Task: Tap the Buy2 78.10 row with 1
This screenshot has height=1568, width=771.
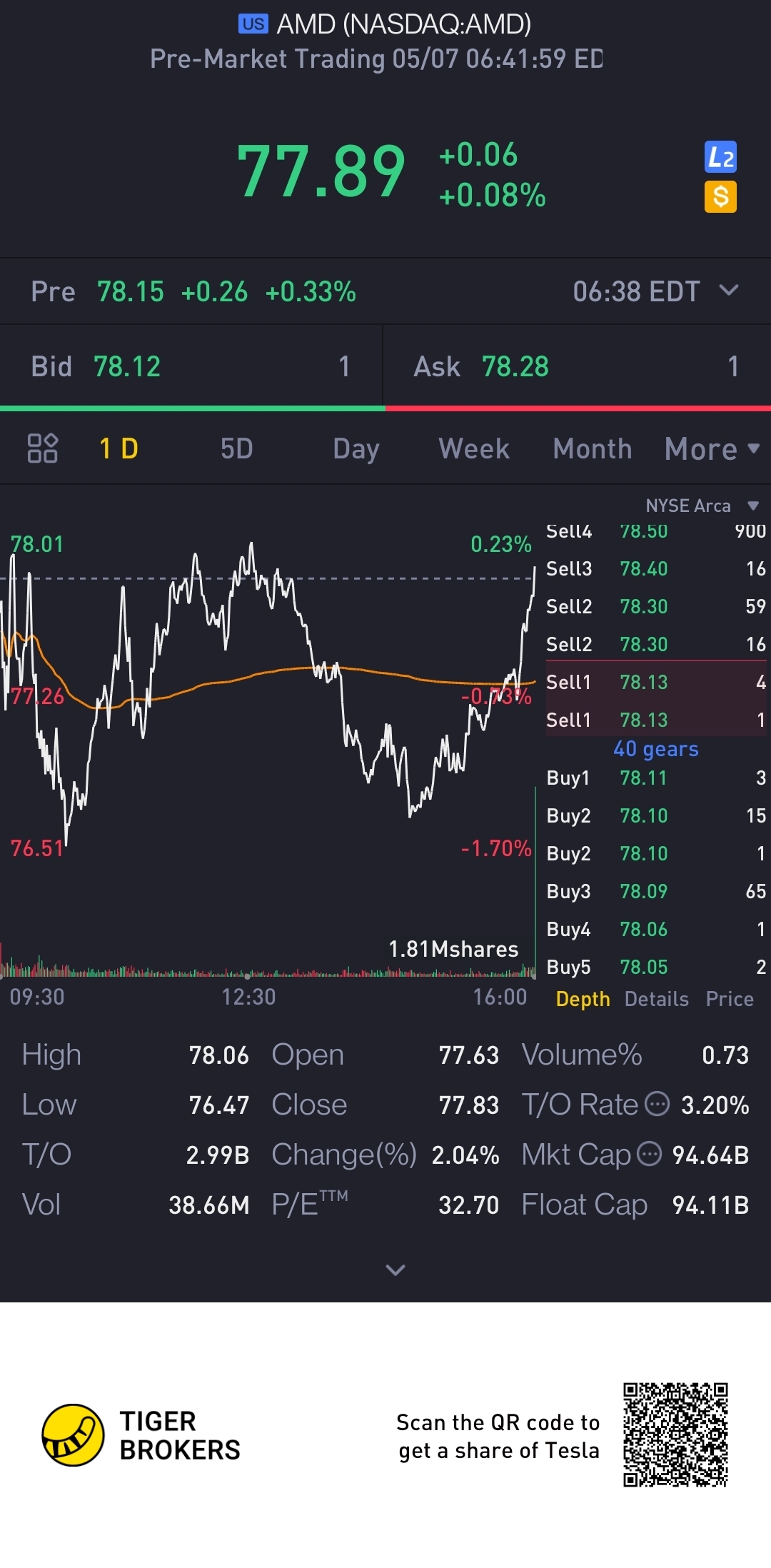Action: [656, 853]
